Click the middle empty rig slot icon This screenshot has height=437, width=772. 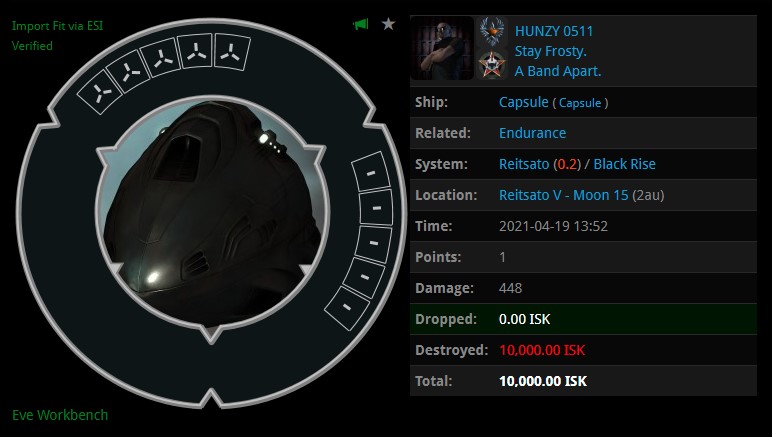point(161,60)
